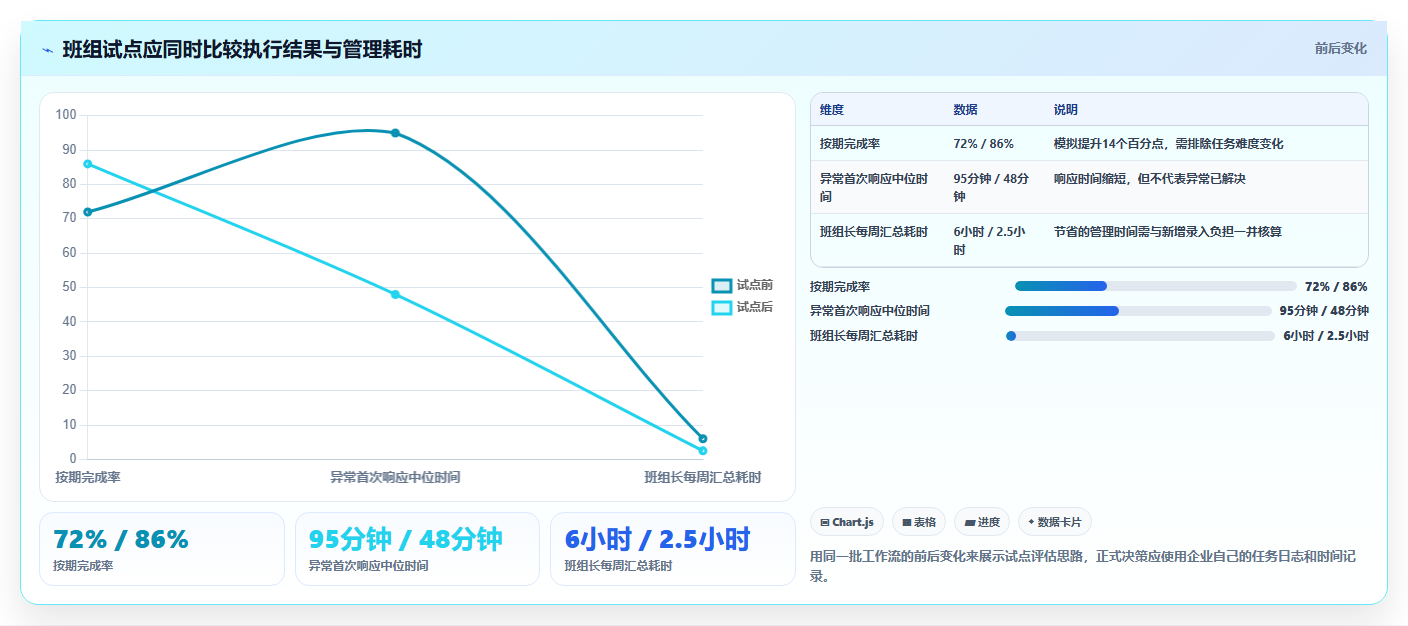The width and height of the screenshot is (1408, 626).
Task: Select the Chart.js tag
Action: (x=846, y=522)
